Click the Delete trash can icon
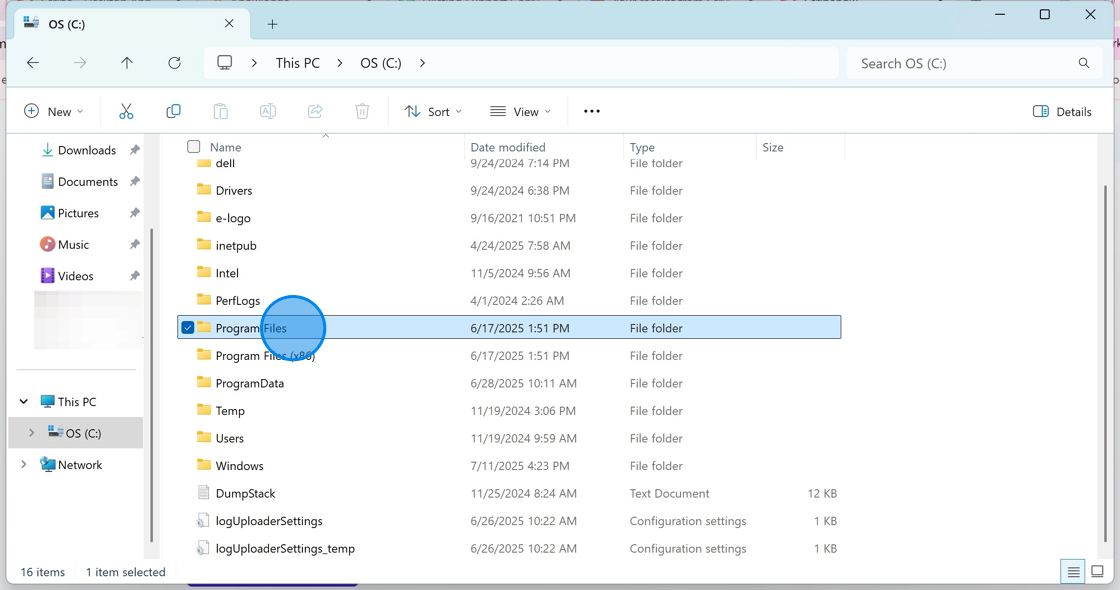 pyautogui.click(x=362, y=111)
